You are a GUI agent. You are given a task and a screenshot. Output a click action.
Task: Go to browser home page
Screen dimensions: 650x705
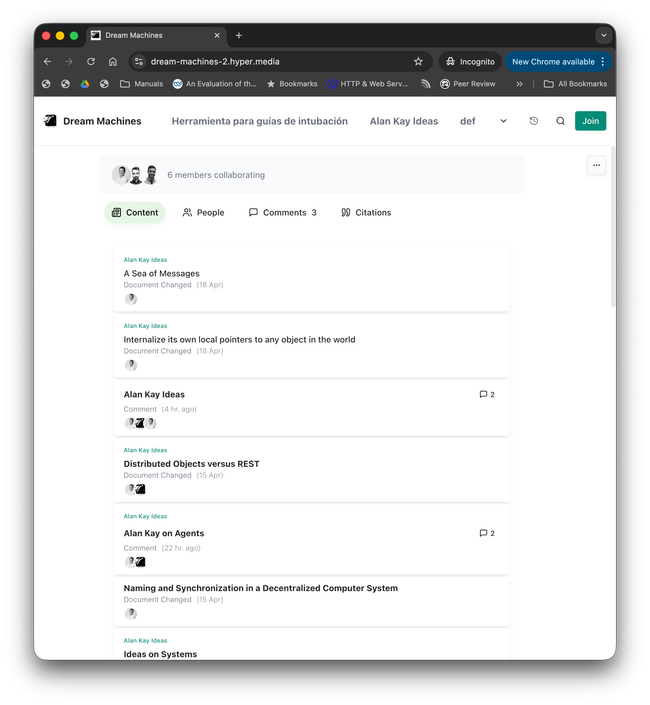pyautogui.click(x=112, y=61)
